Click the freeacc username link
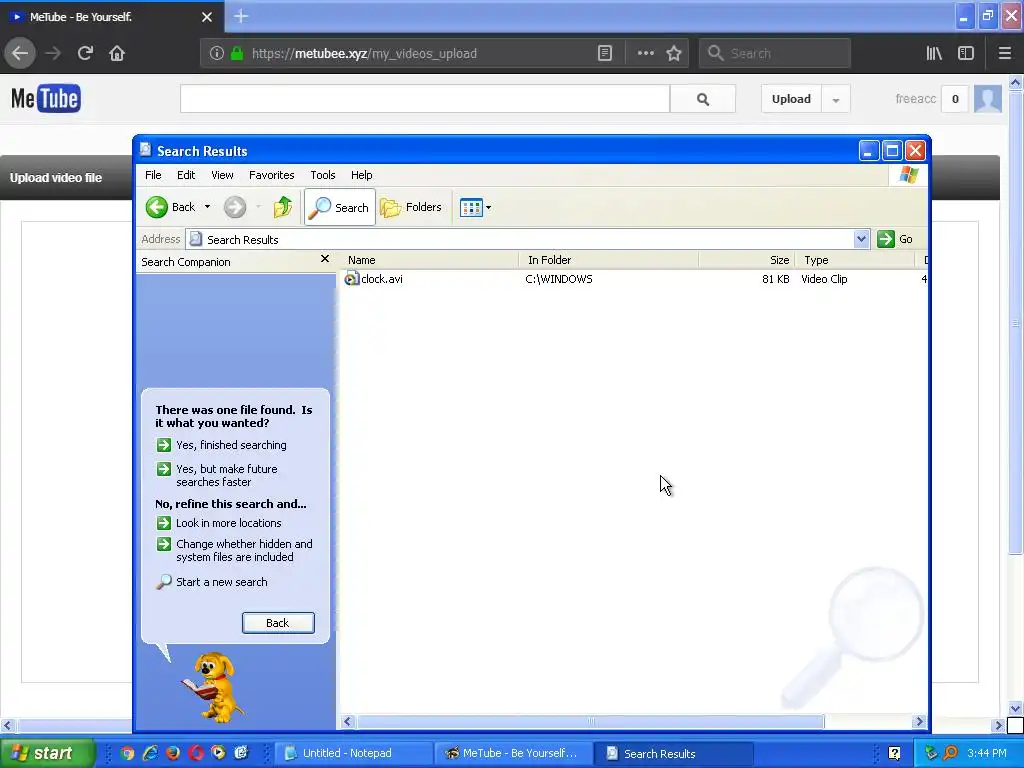Image resolution: width=1024 pixels, height=768 pixels. coord(915,99)
